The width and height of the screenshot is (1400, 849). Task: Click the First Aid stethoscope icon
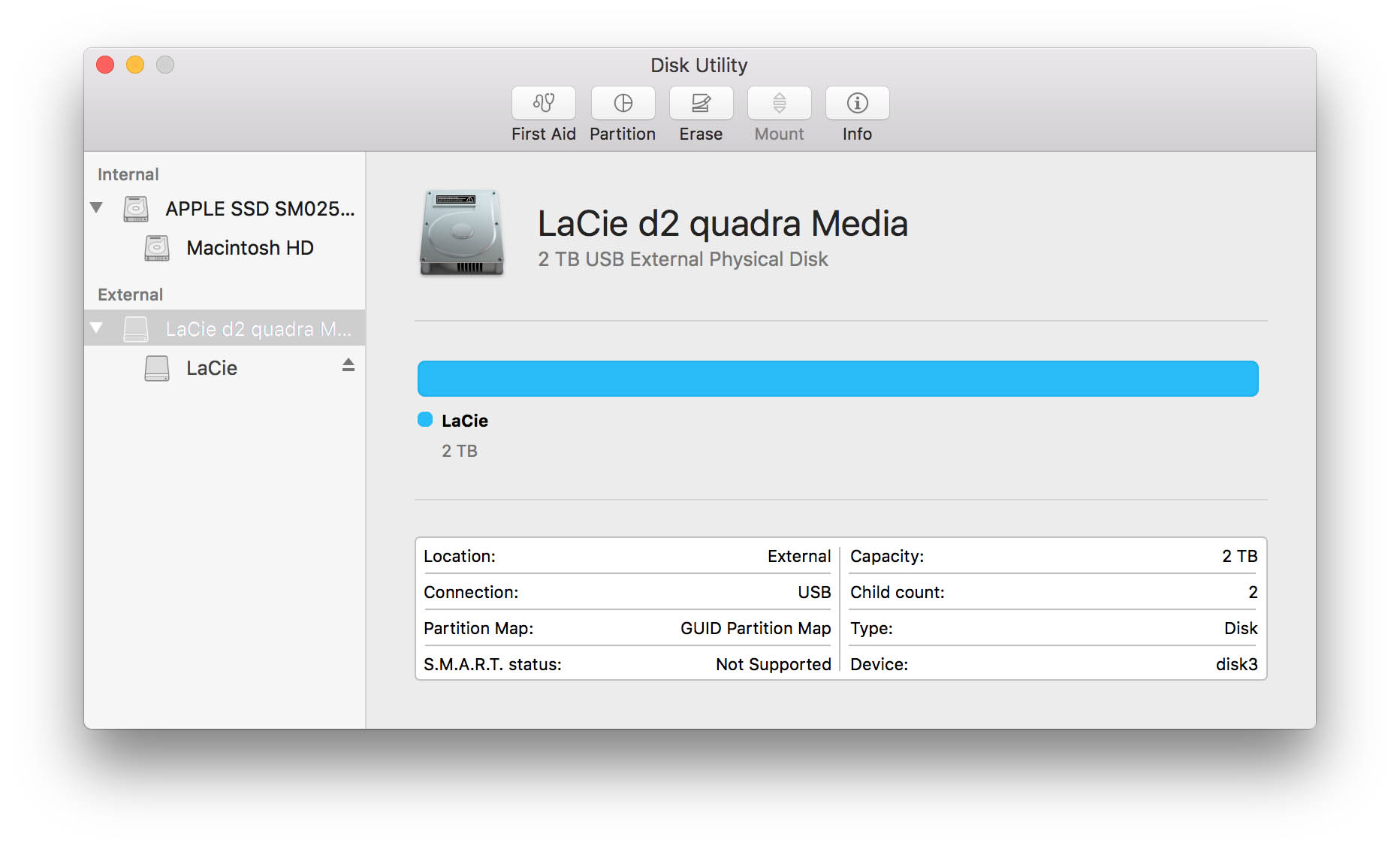543,103
